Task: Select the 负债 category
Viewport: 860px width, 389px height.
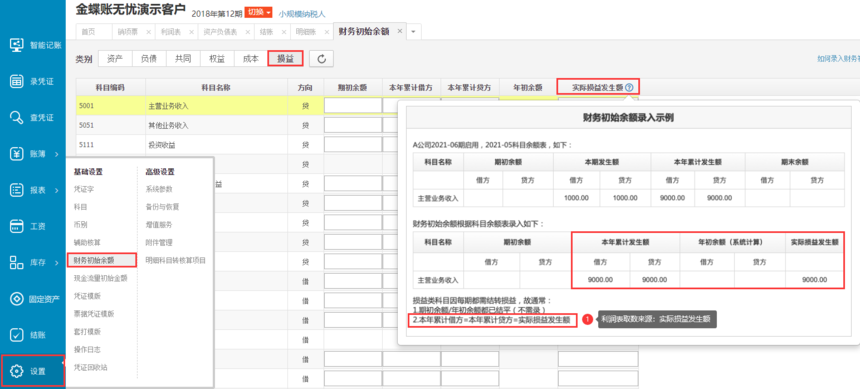Action: coord(149,58)
